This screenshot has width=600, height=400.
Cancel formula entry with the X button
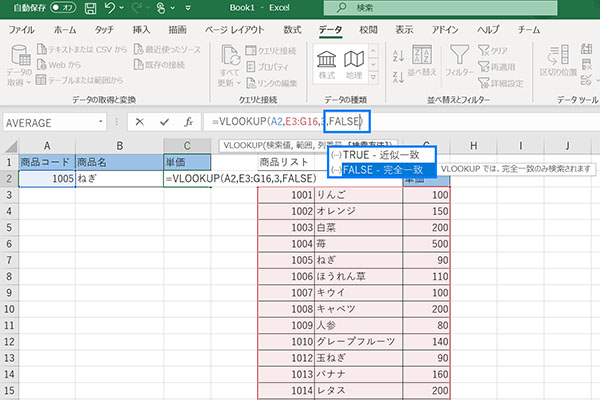pos(139,121)
